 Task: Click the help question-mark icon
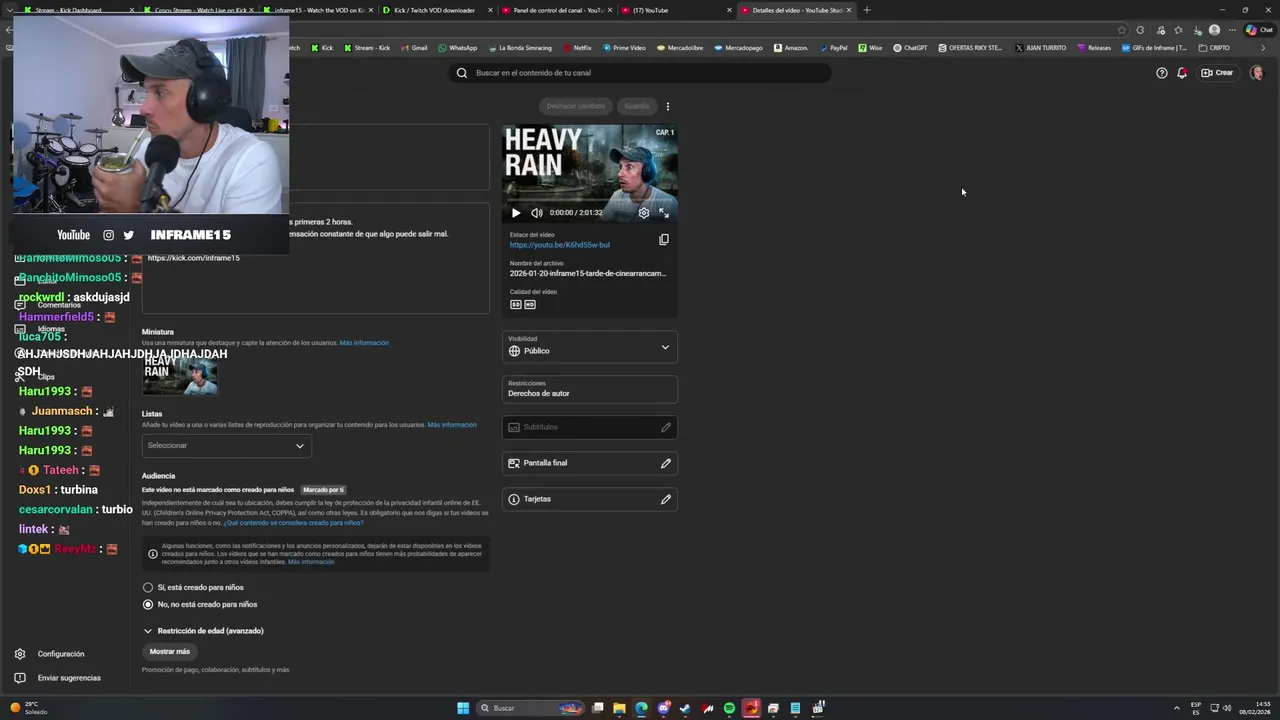[x=1162, y=73]
